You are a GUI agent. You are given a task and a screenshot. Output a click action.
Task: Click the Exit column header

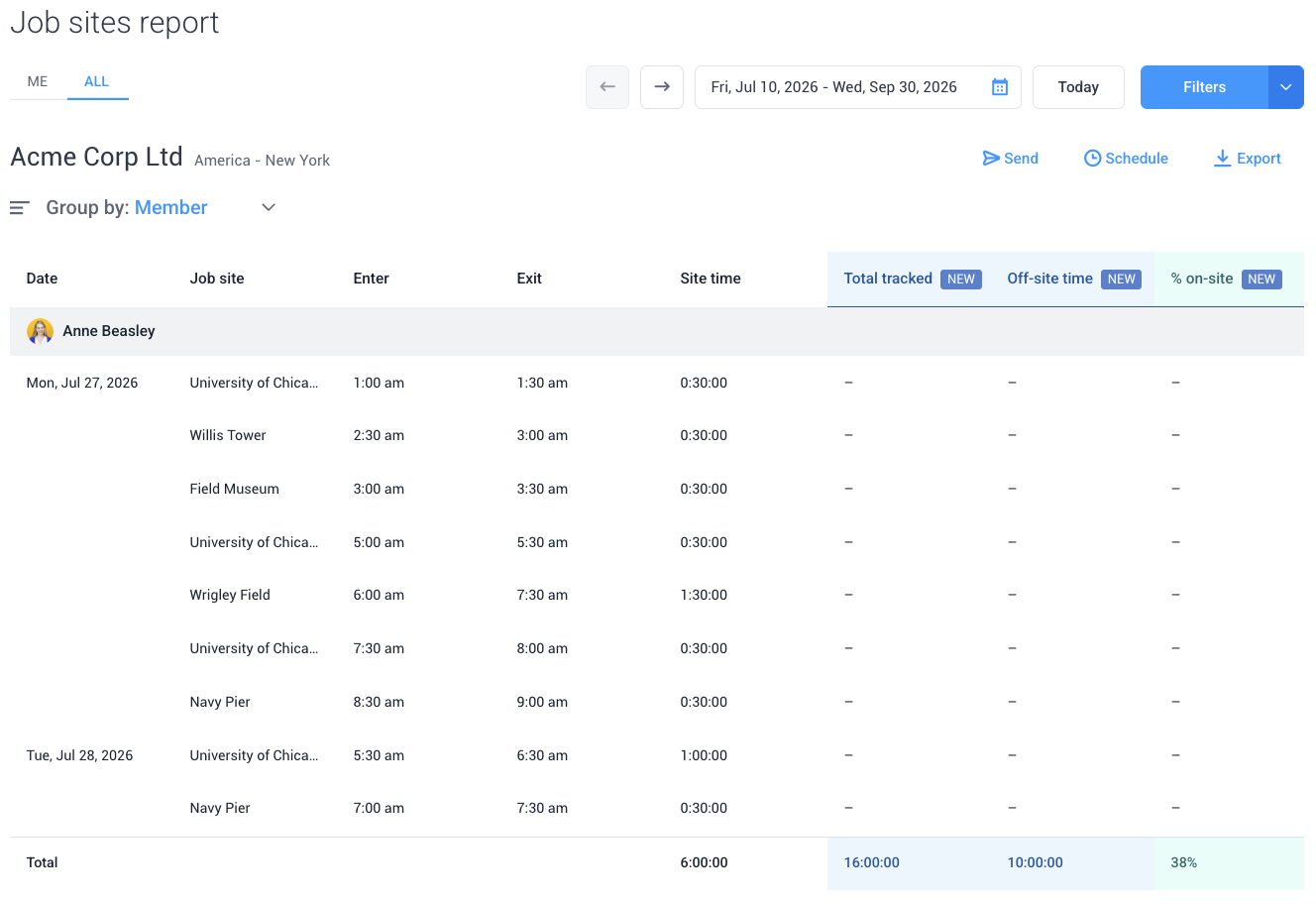tap(529, 279)
